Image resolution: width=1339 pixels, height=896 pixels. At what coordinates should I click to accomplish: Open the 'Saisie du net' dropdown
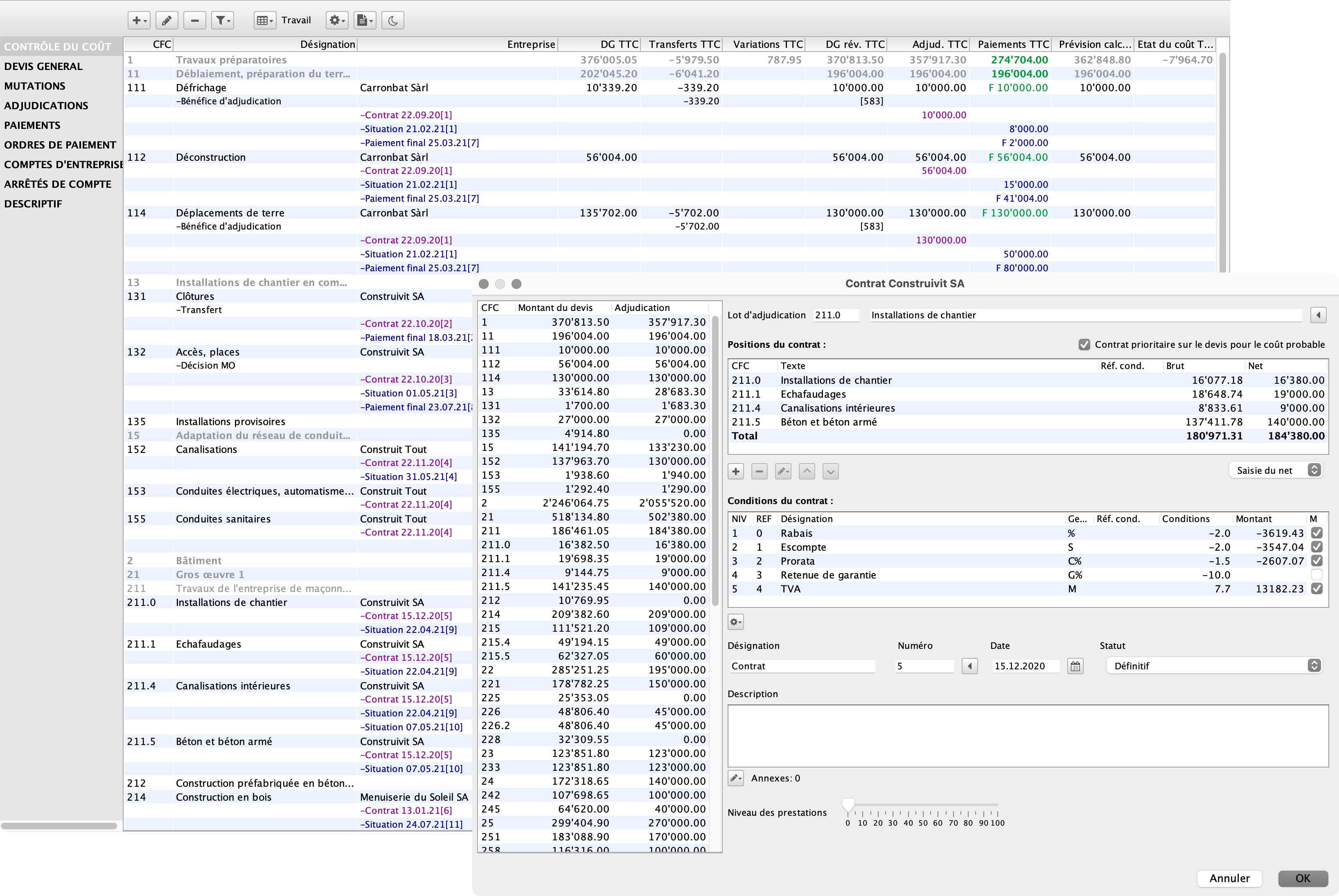1276,470
